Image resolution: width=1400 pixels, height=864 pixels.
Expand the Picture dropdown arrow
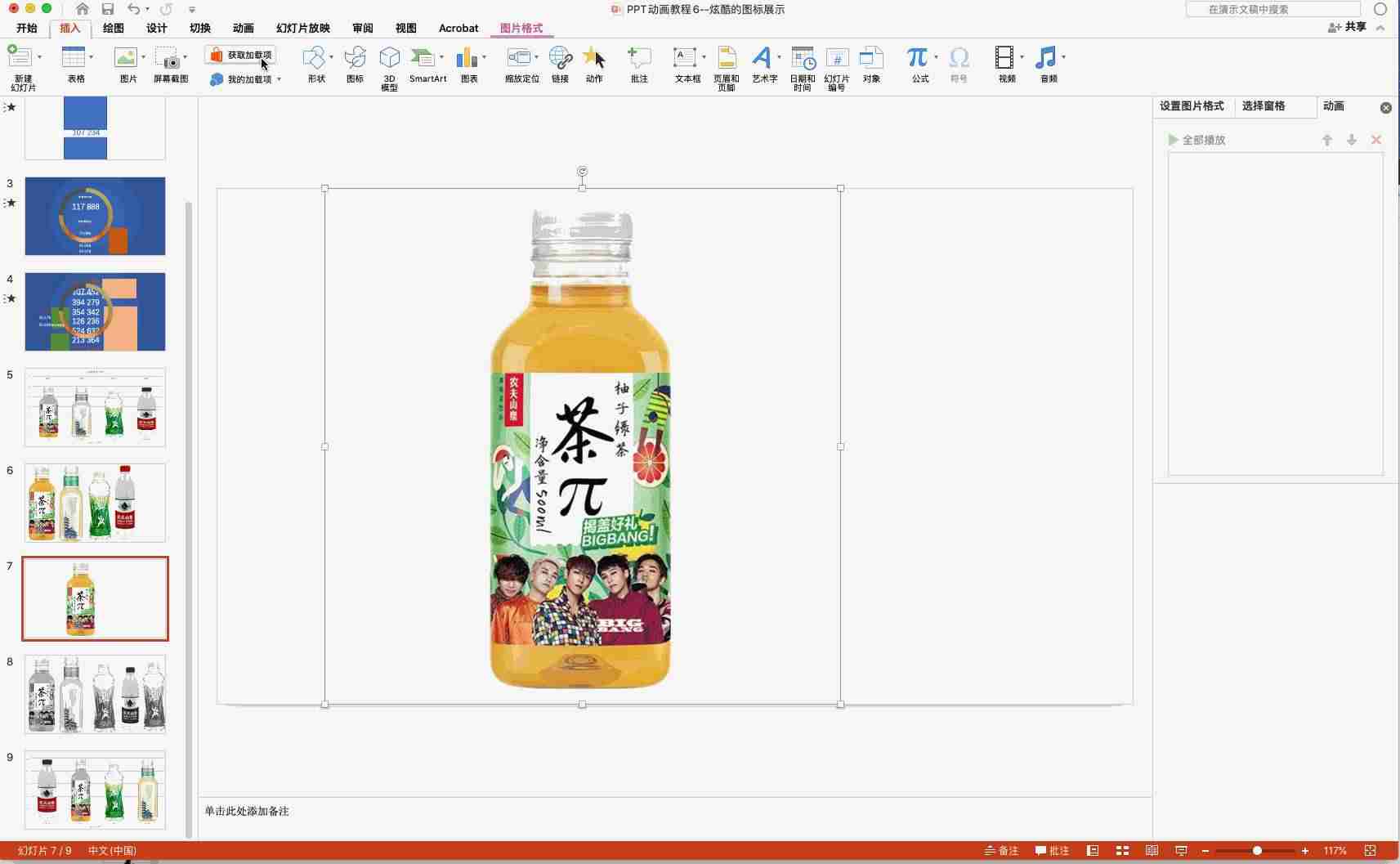click(143, 57)
